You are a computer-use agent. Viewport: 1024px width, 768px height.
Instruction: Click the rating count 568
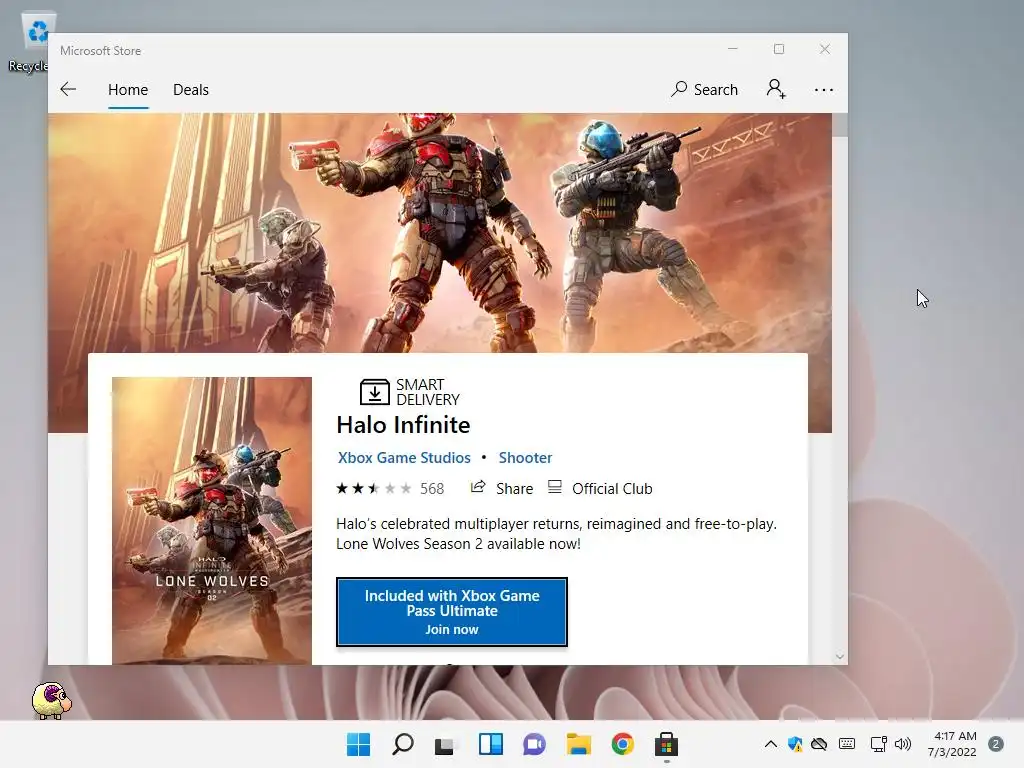pyautogui.click(x=432, y=488)
